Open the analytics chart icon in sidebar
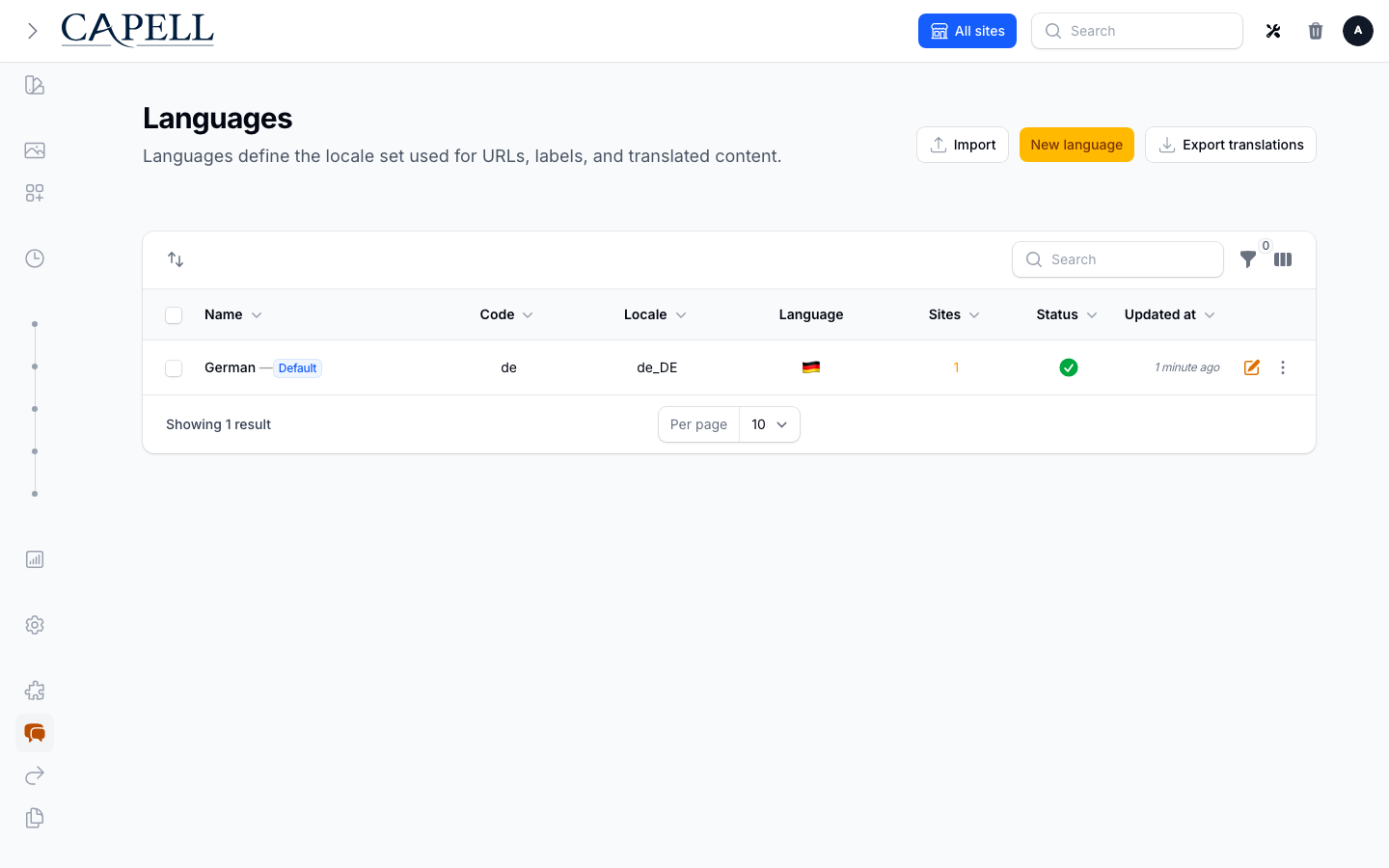Image resolution: width=1389 pixels, height=868 pixels. [x=35, y=559]
